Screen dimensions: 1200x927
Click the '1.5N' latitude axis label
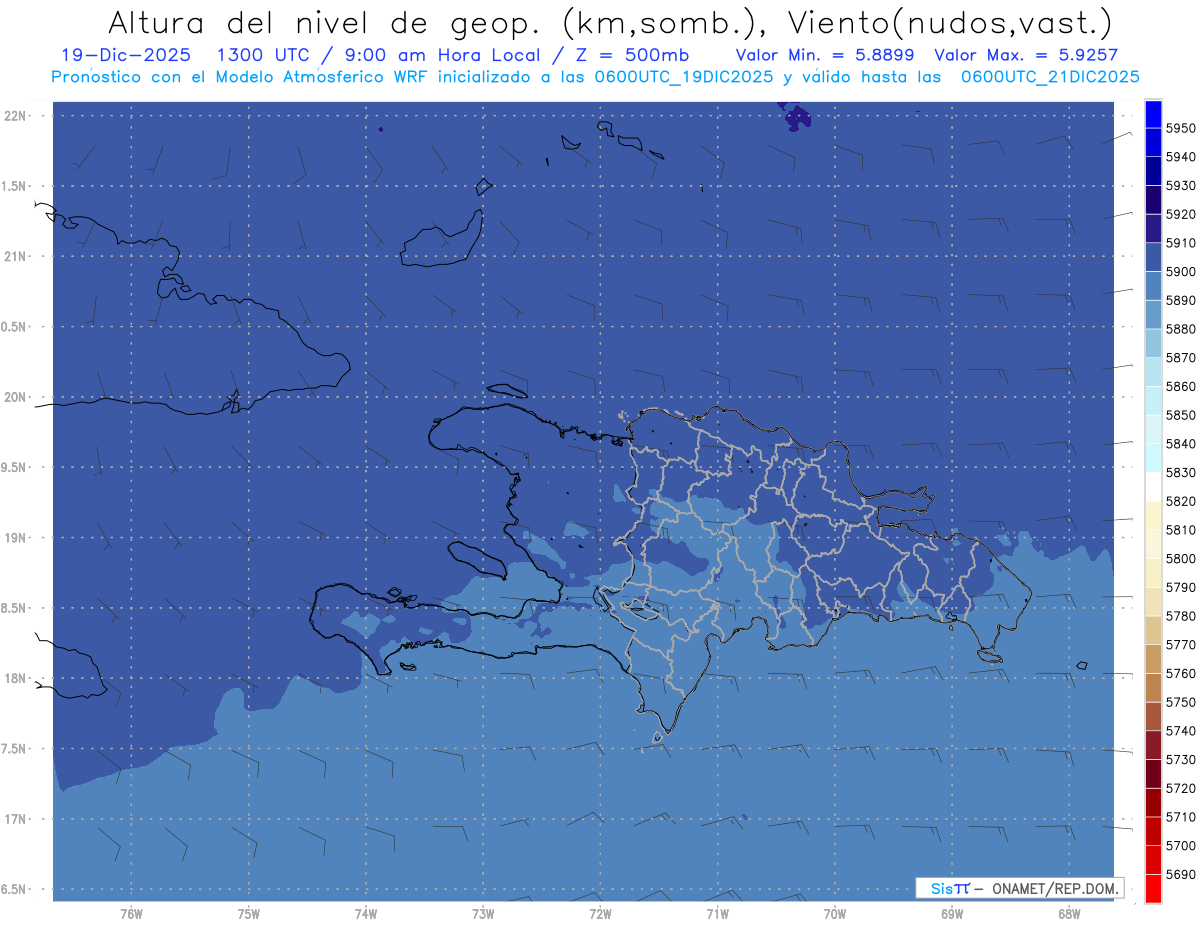tap(15, 186)
